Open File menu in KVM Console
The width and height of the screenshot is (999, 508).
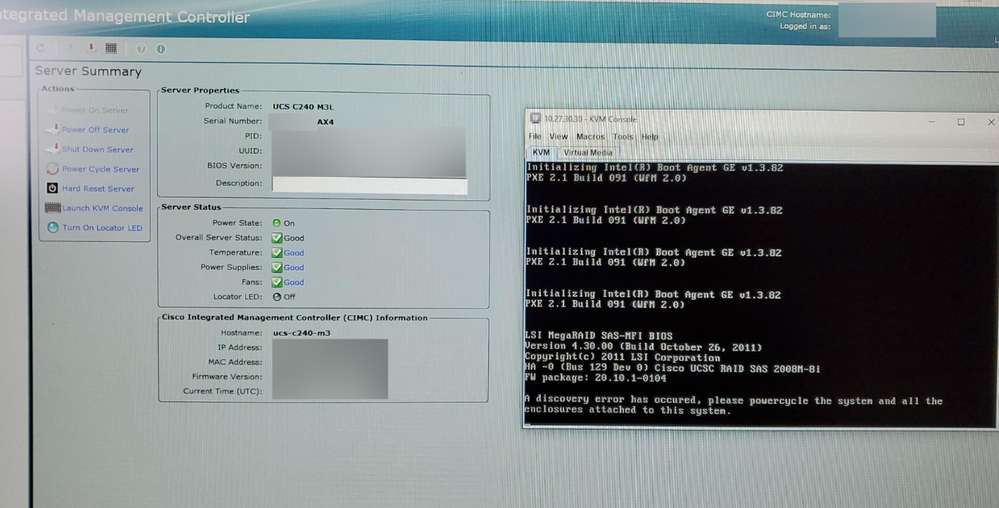(535, 136)
